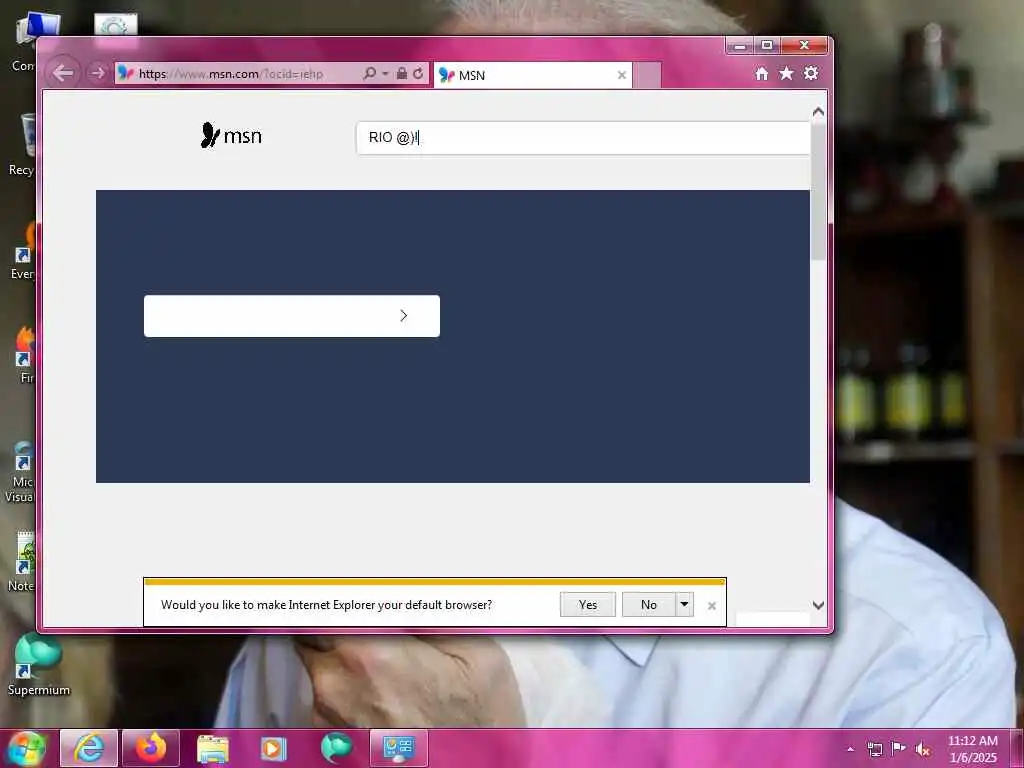Screen dimensions: 1024x768
Task: Click the white chevron banner button
Action: (292, 316)
